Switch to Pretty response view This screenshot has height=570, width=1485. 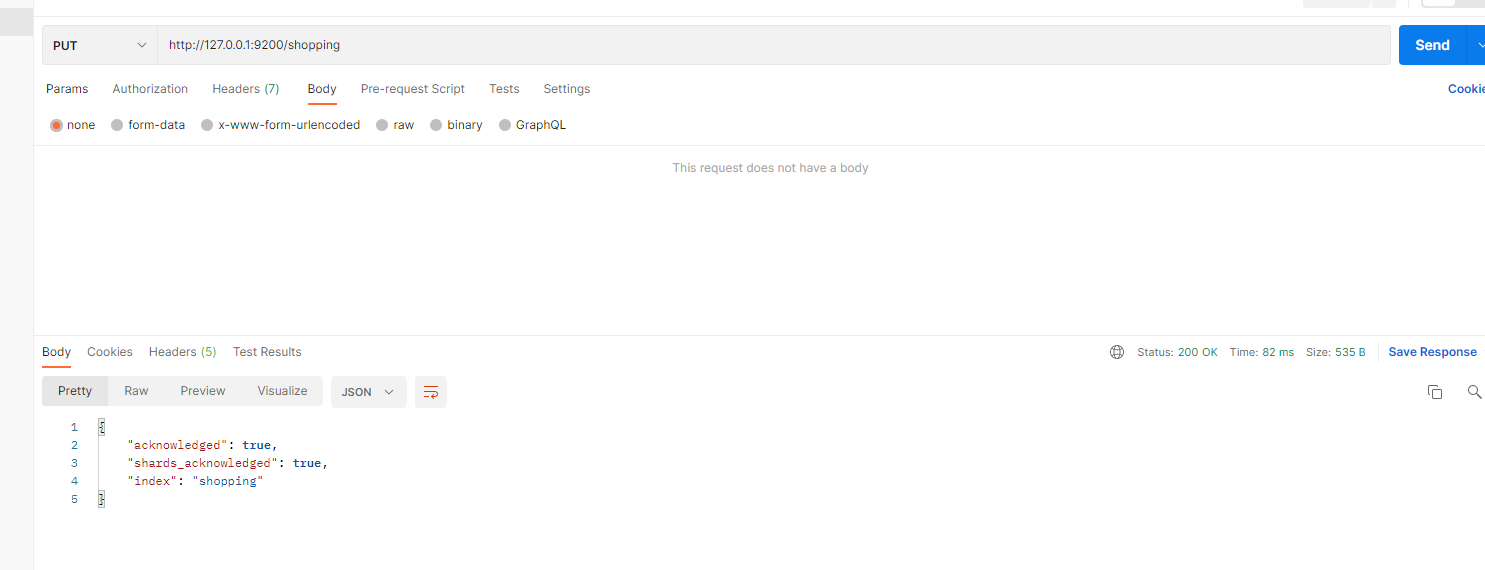(75, 391)
